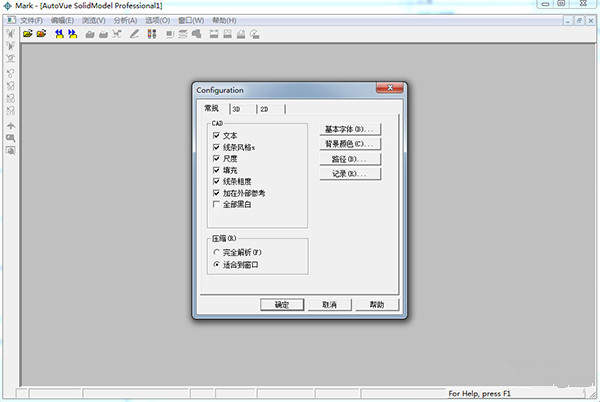This screenshot has width=600, height=402.
Task: Toggle the 文本 checkbox
Action: (x=216, y=135)
